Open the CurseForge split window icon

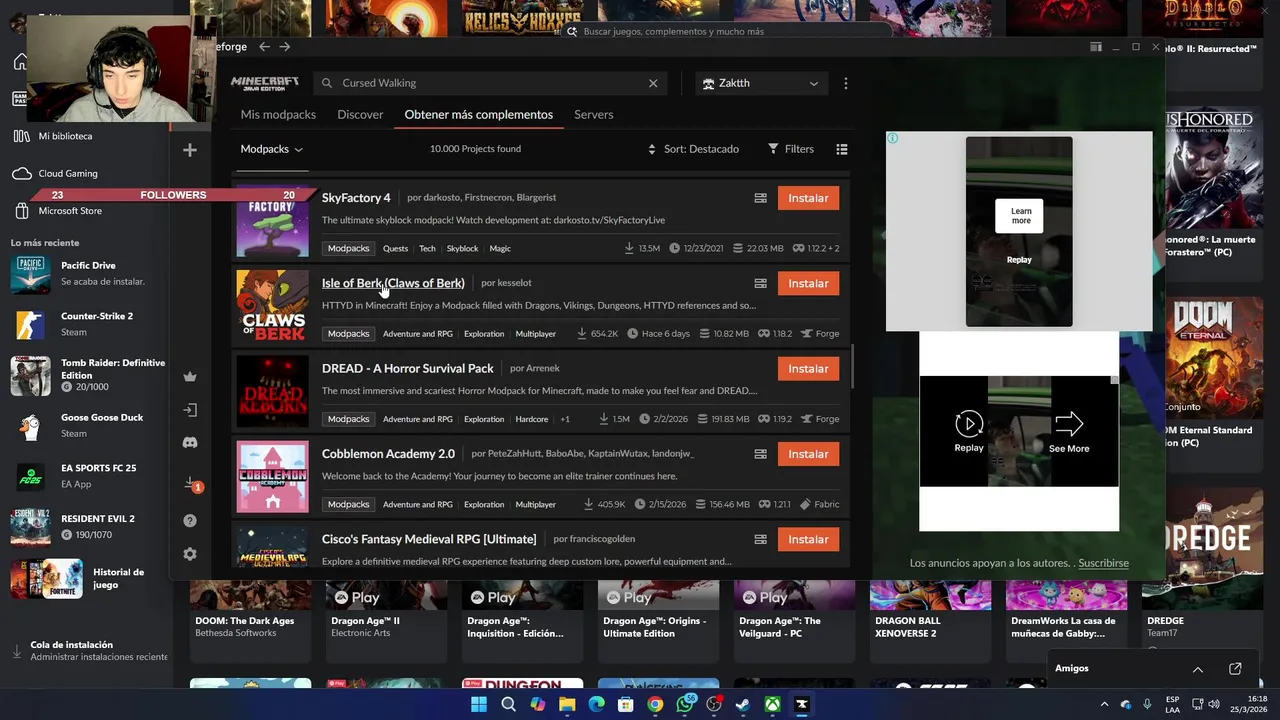click(x=1096, y=47)
